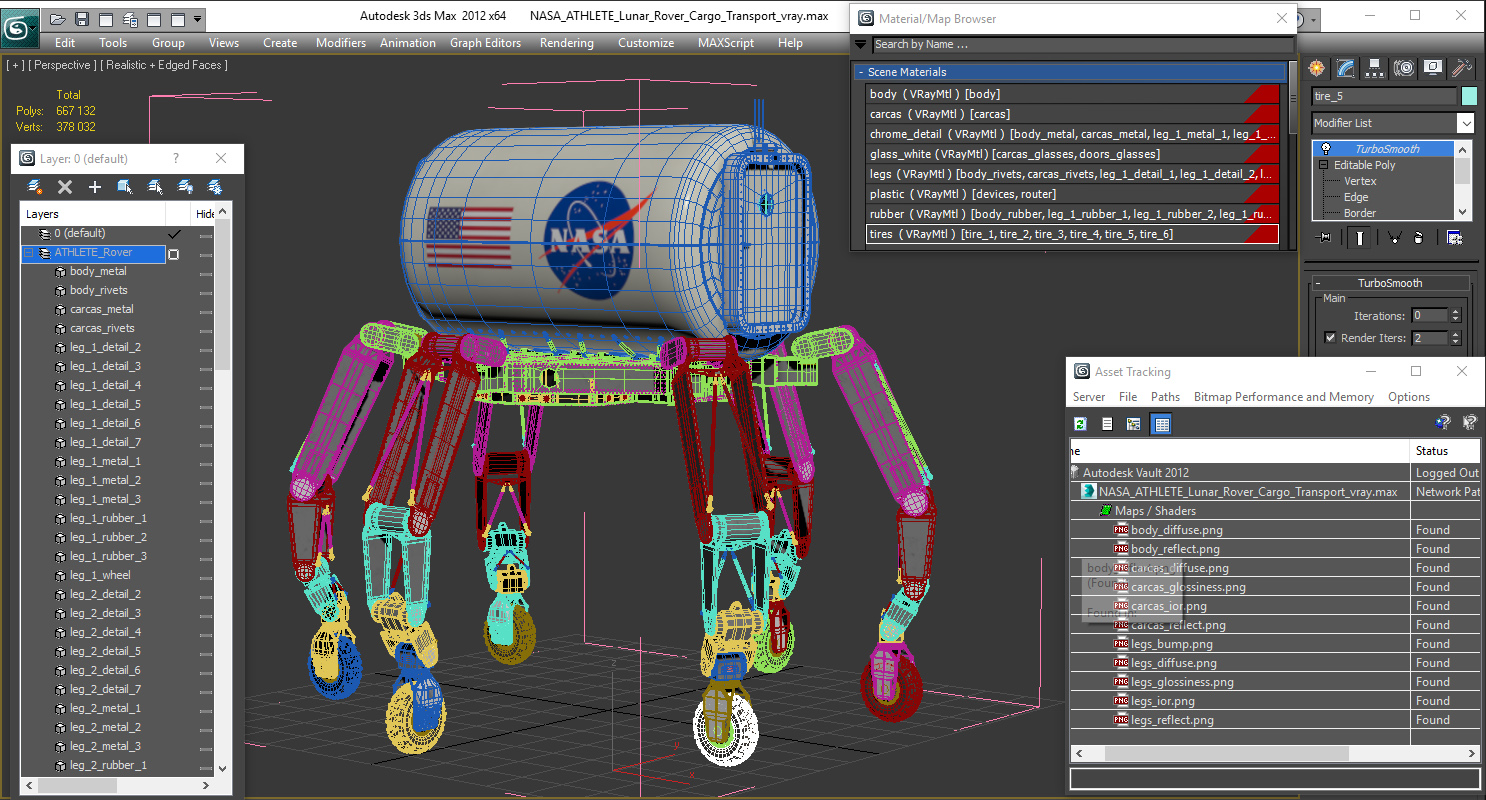Open the Hierarchy command panel tab
1486x800 pixels.
[1375, 68]
